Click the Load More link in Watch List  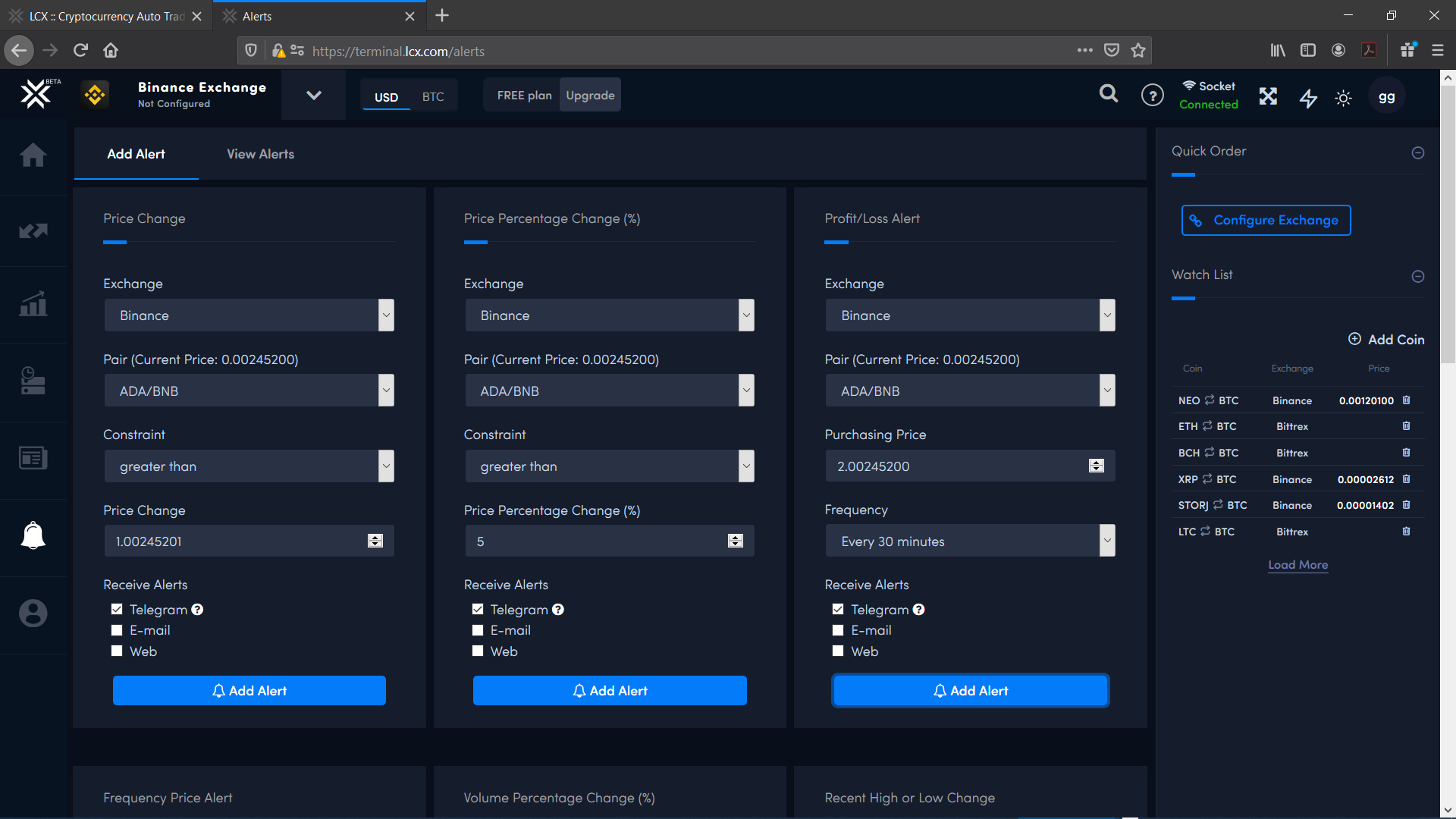(x=1298, y=564)
